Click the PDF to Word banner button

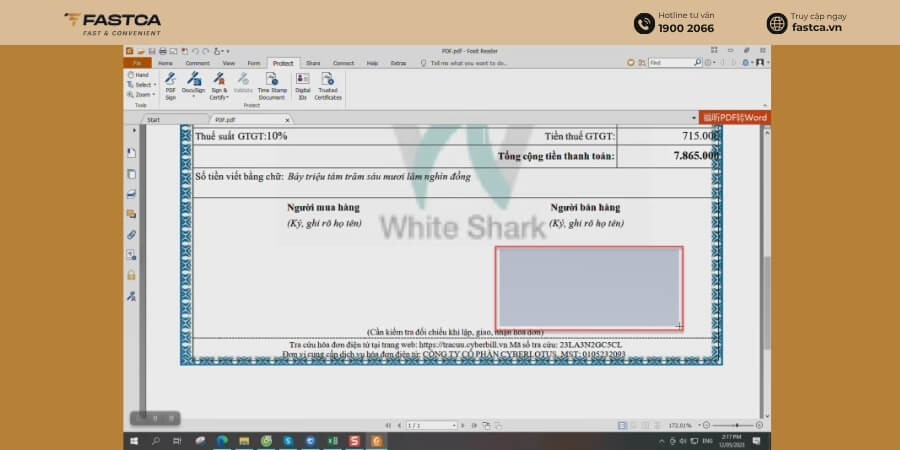click(735, 117)
